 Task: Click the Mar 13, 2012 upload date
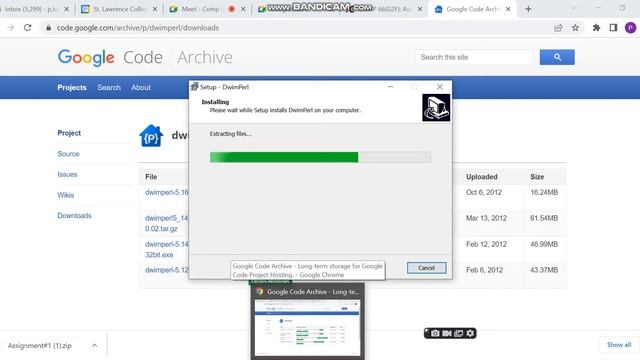pos(486,218)
